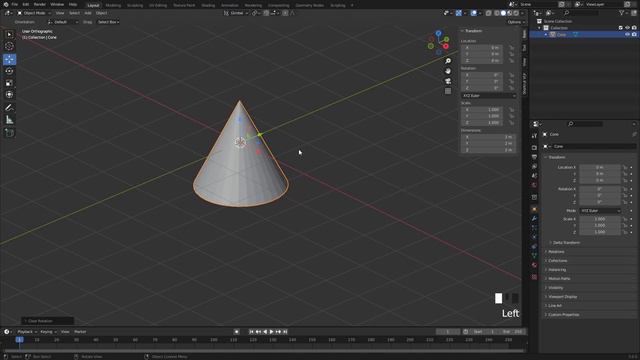640x360 pixels.
Task: Activate the Transform tool
Action: pyautogui.click(x=9, y=95)
